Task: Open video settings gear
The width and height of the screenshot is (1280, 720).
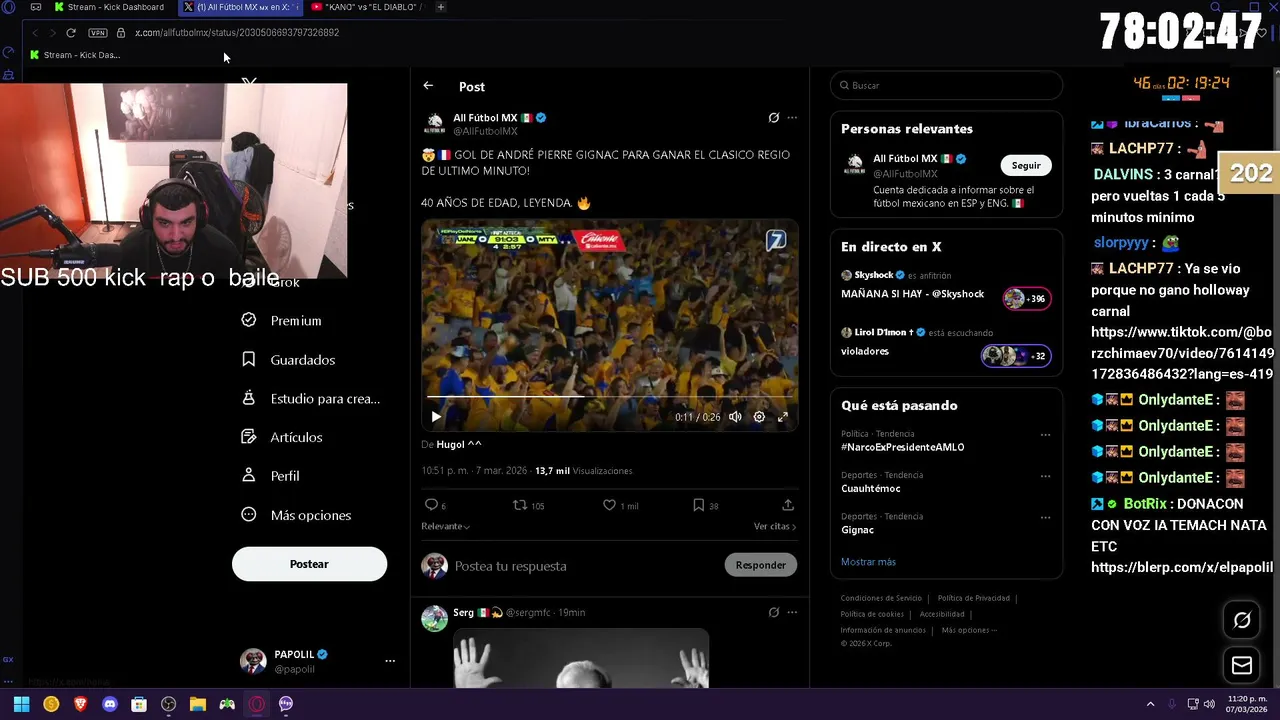Action: point(759,417)
